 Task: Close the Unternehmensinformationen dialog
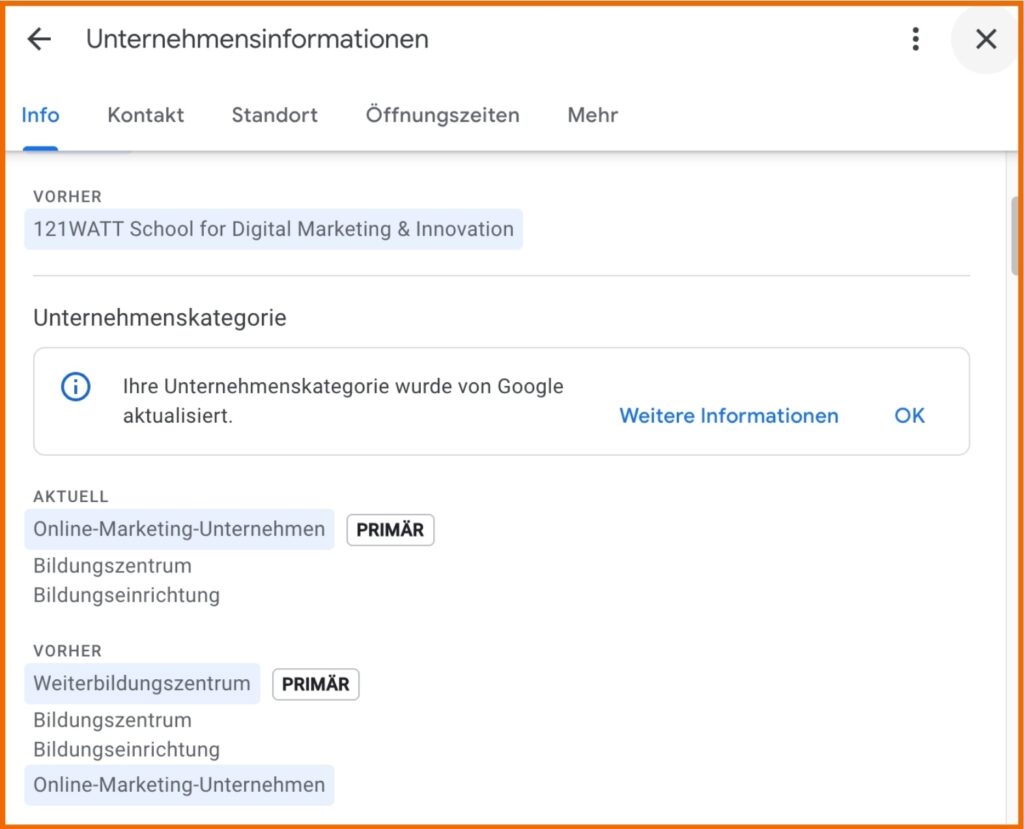(985, 39)
